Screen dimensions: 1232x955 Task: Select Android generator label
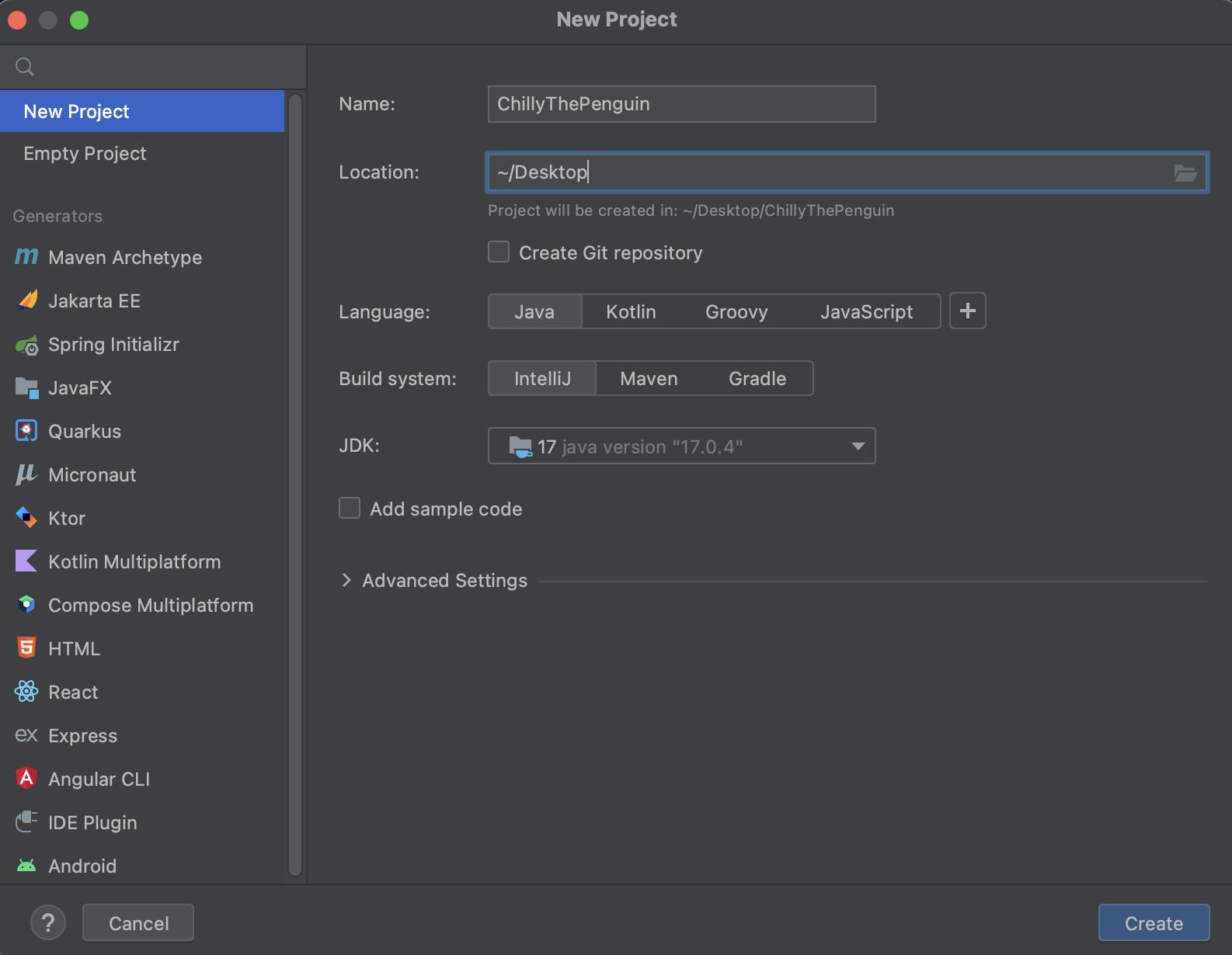(x=82, y=866)
